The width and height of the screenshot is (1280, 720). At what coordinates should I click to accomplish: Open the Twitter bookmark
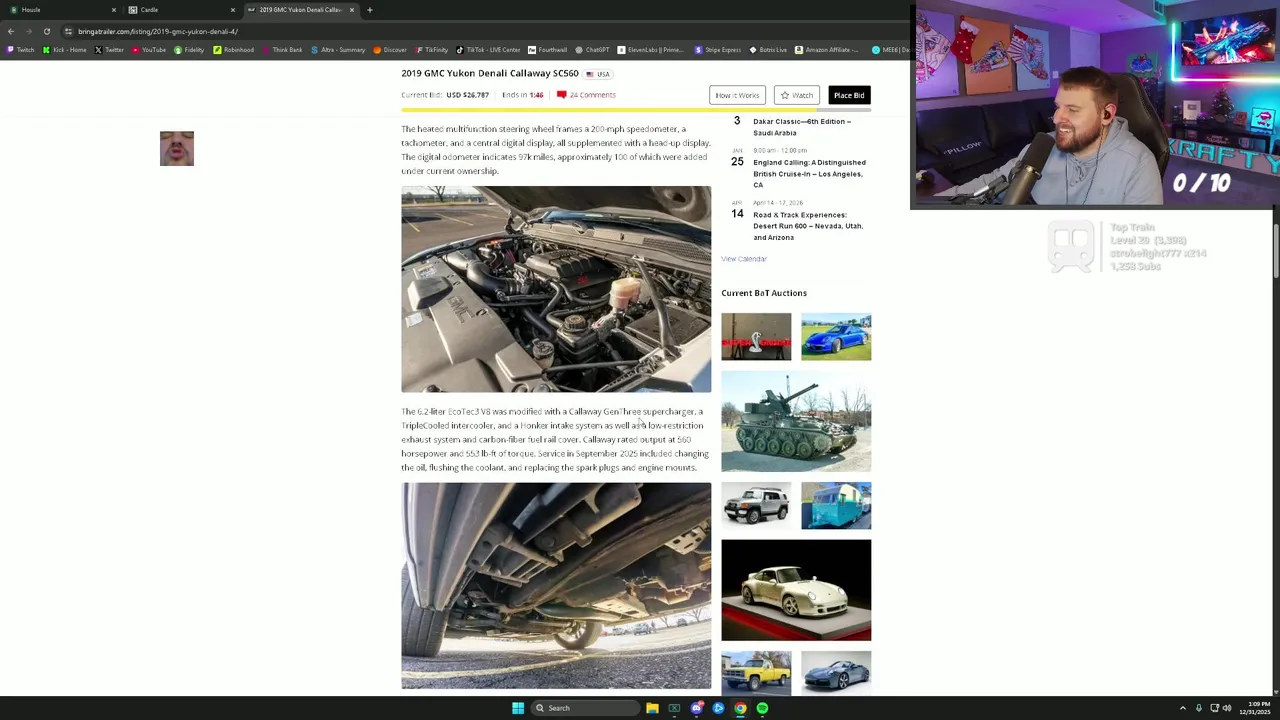coord(109,50)
